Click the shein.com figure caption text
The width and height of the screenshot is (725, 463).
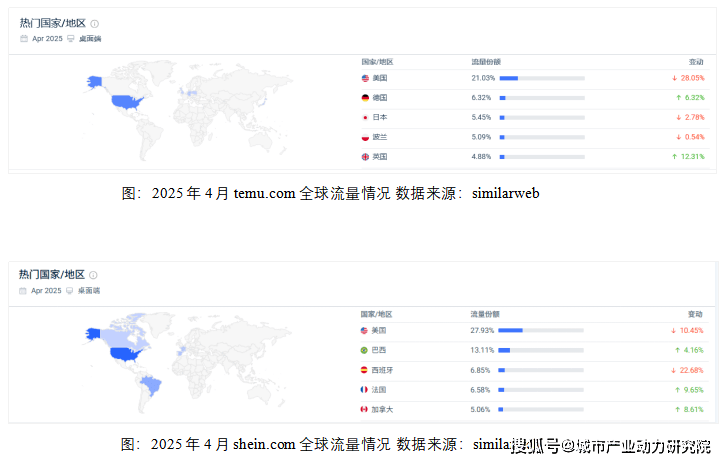click(x=314, y=444)
